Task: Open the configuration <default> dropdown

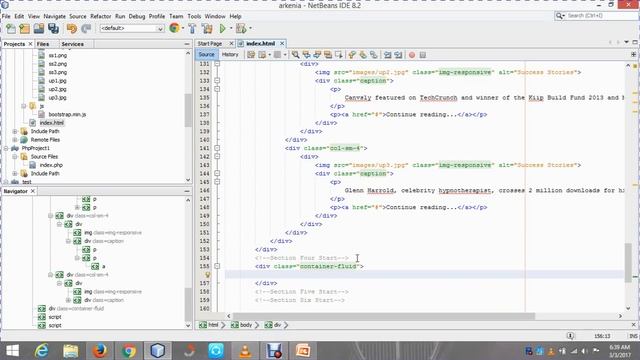Action: pos(132,28)
